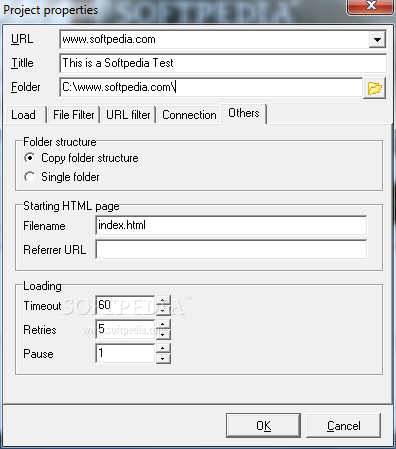Switch to the Connection tab
Image resolution: width=396 pixels, height=449 pixels.
(189, 115)
